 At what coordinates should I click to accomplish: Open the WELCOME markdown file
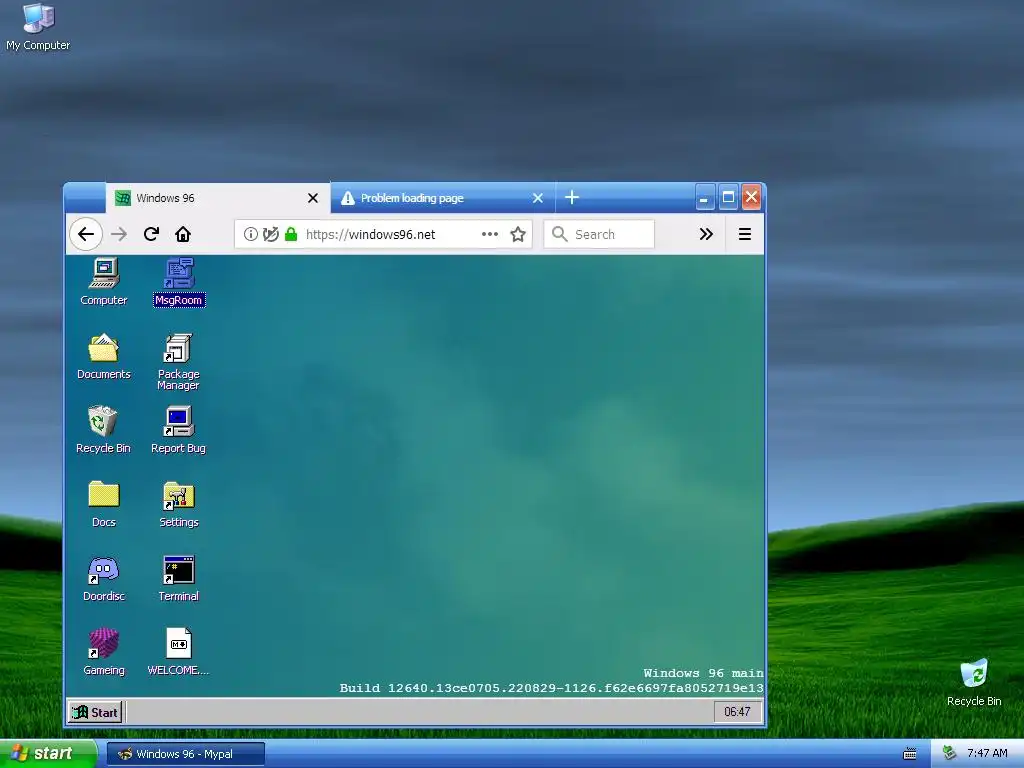coord(178,652)
